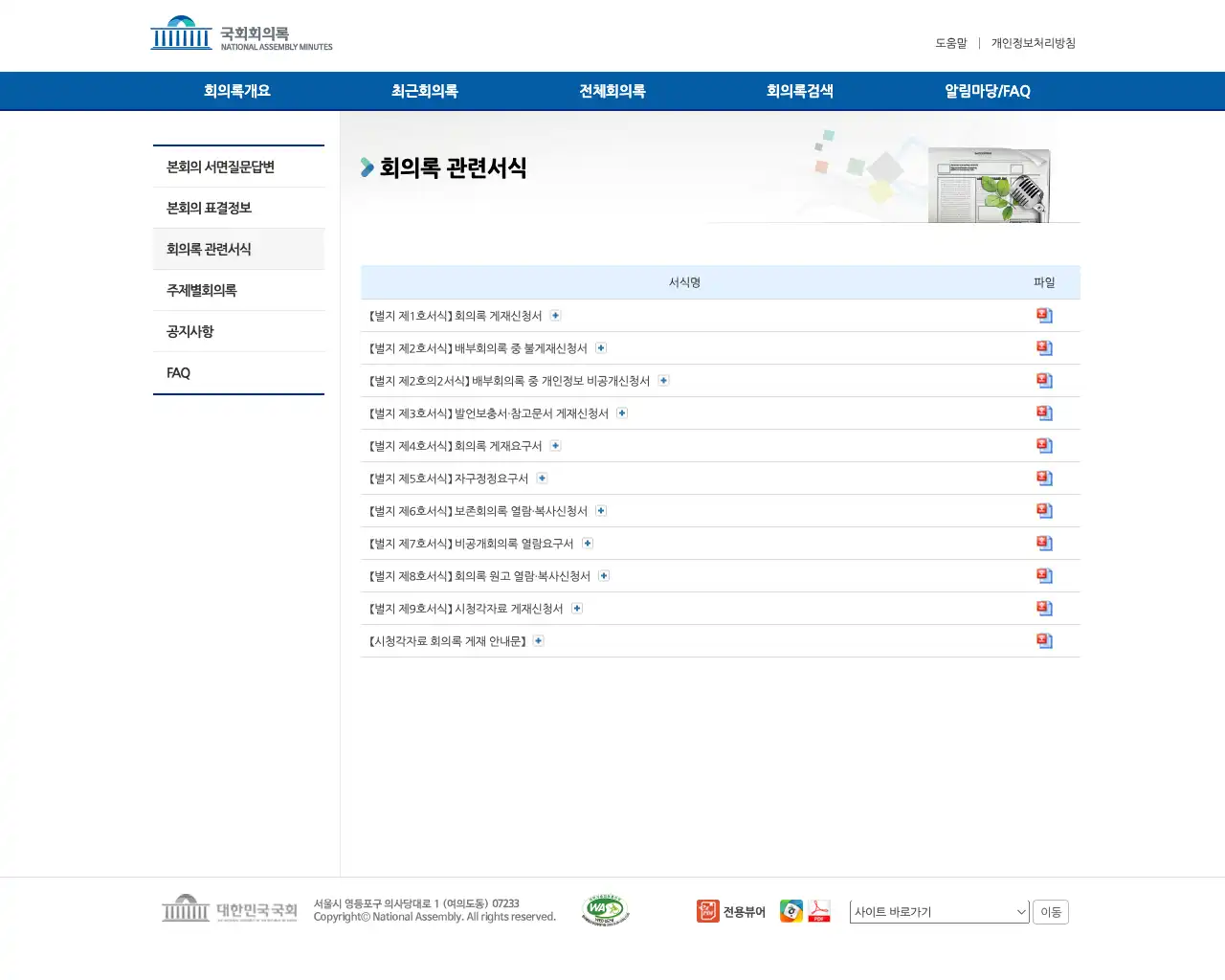Expand details for 개인정보 비공개신청서 row
The width and height of the screenshot is (1225, 980).
[x=663, y=381]
